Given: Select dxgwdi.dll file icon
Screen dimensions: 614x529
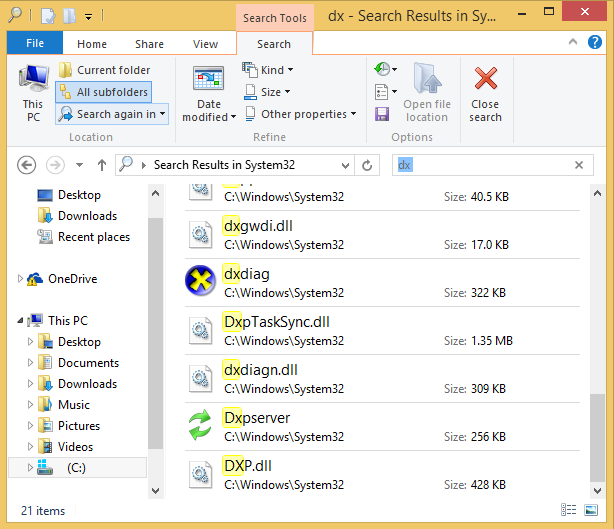Looking at the screenshot, I should click(x=200, y=235).
